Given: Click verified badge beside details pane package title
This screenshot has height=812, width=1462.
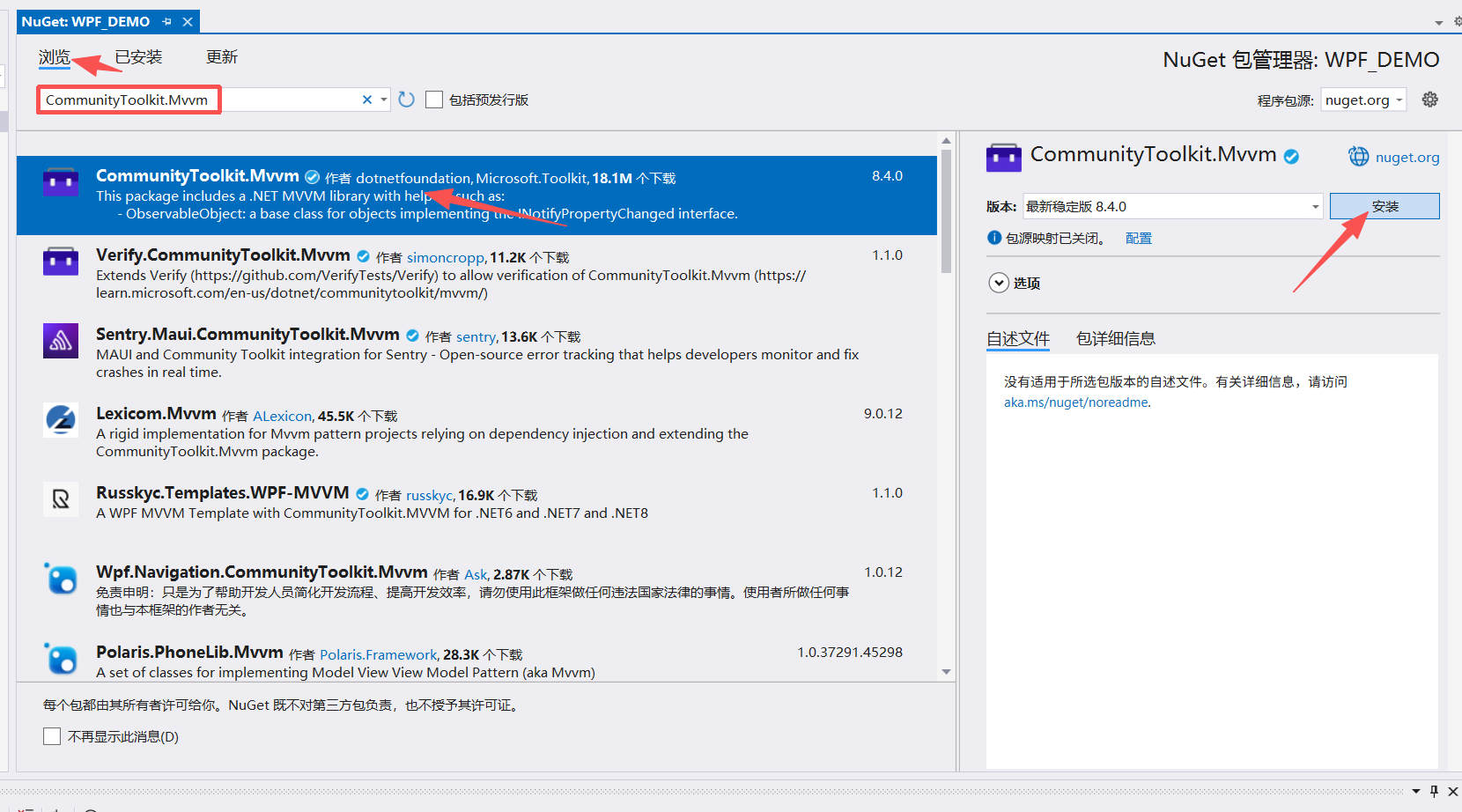Looking at the screenshot, I should pyautogui.click(x=1291, y=157).
